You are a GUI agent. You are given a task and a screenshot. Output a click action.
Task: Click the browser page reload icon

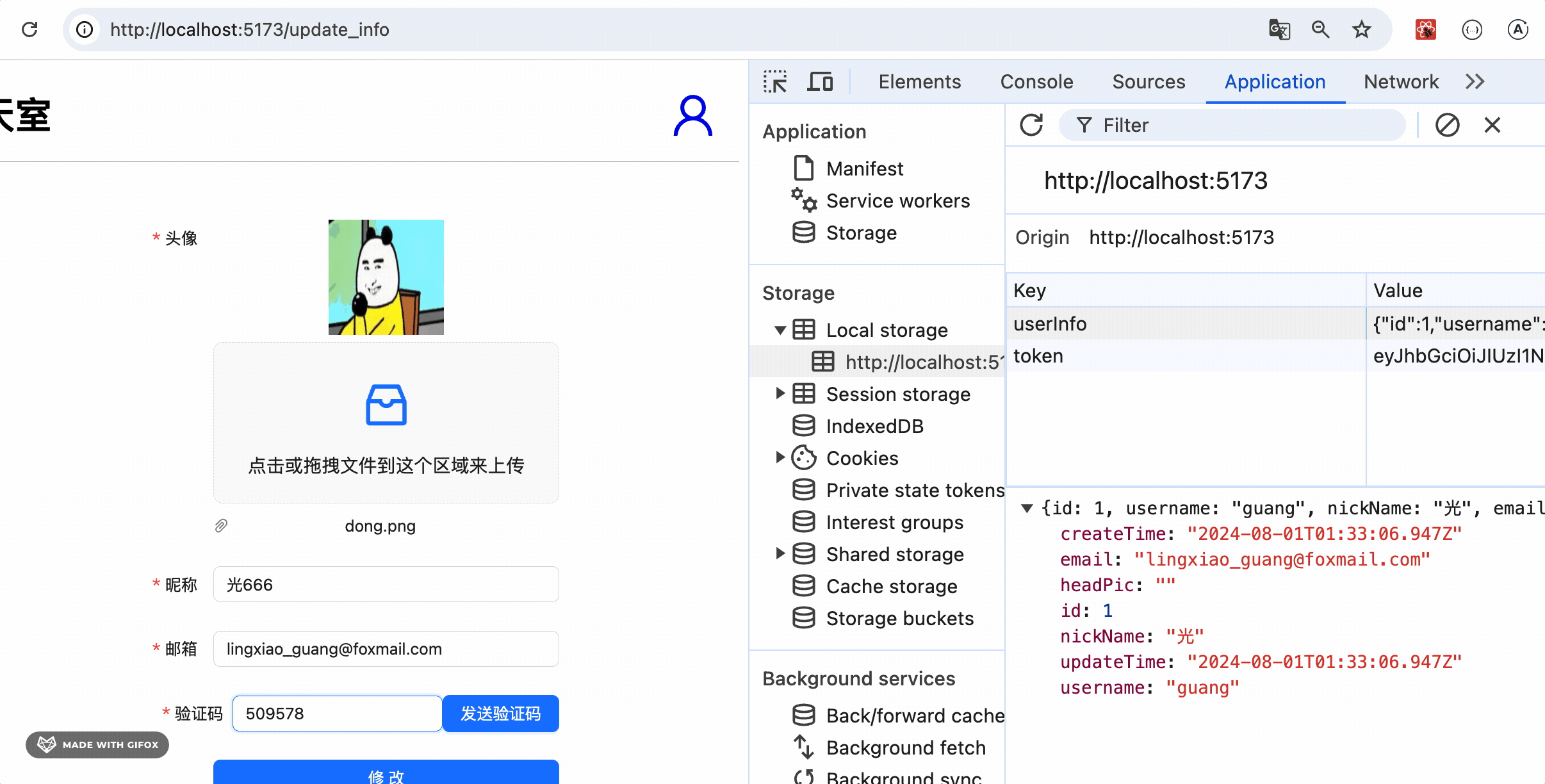point(29,29)
